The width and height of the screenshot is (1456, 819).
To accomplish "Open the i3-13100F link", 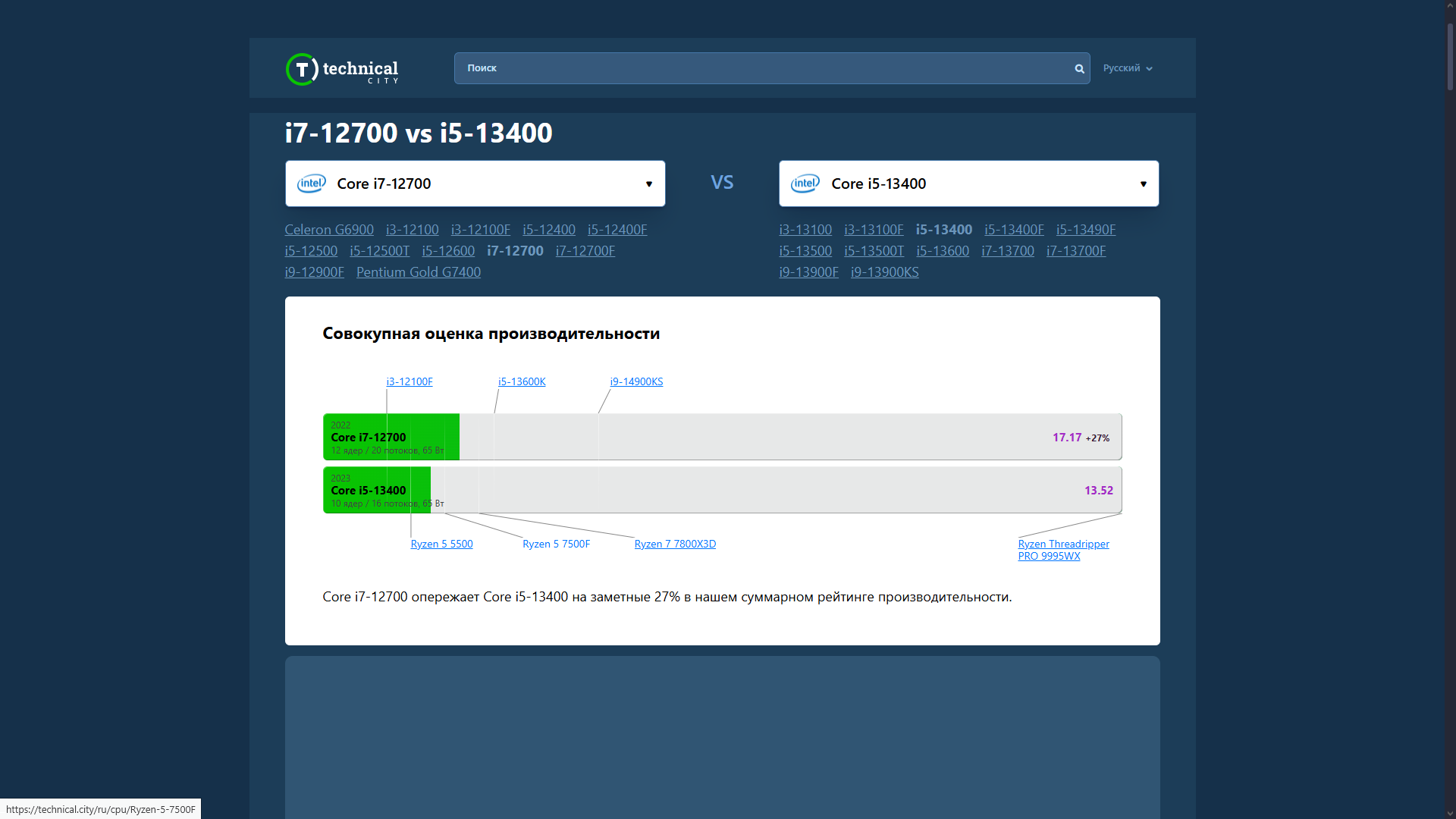I will click(874, 230).
